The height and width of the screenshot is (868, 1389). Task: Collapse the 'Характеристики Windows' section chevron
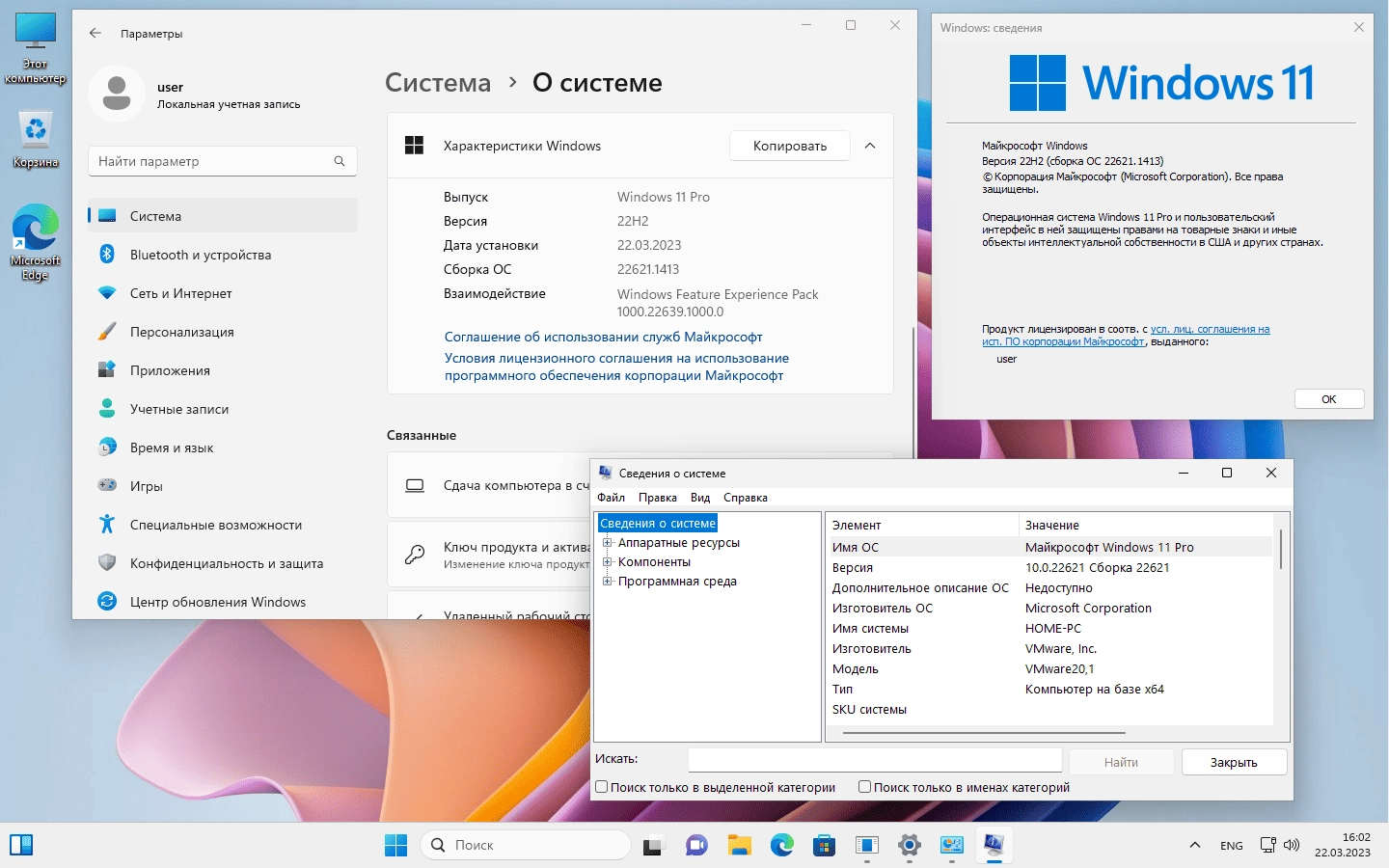coord(870,146)
